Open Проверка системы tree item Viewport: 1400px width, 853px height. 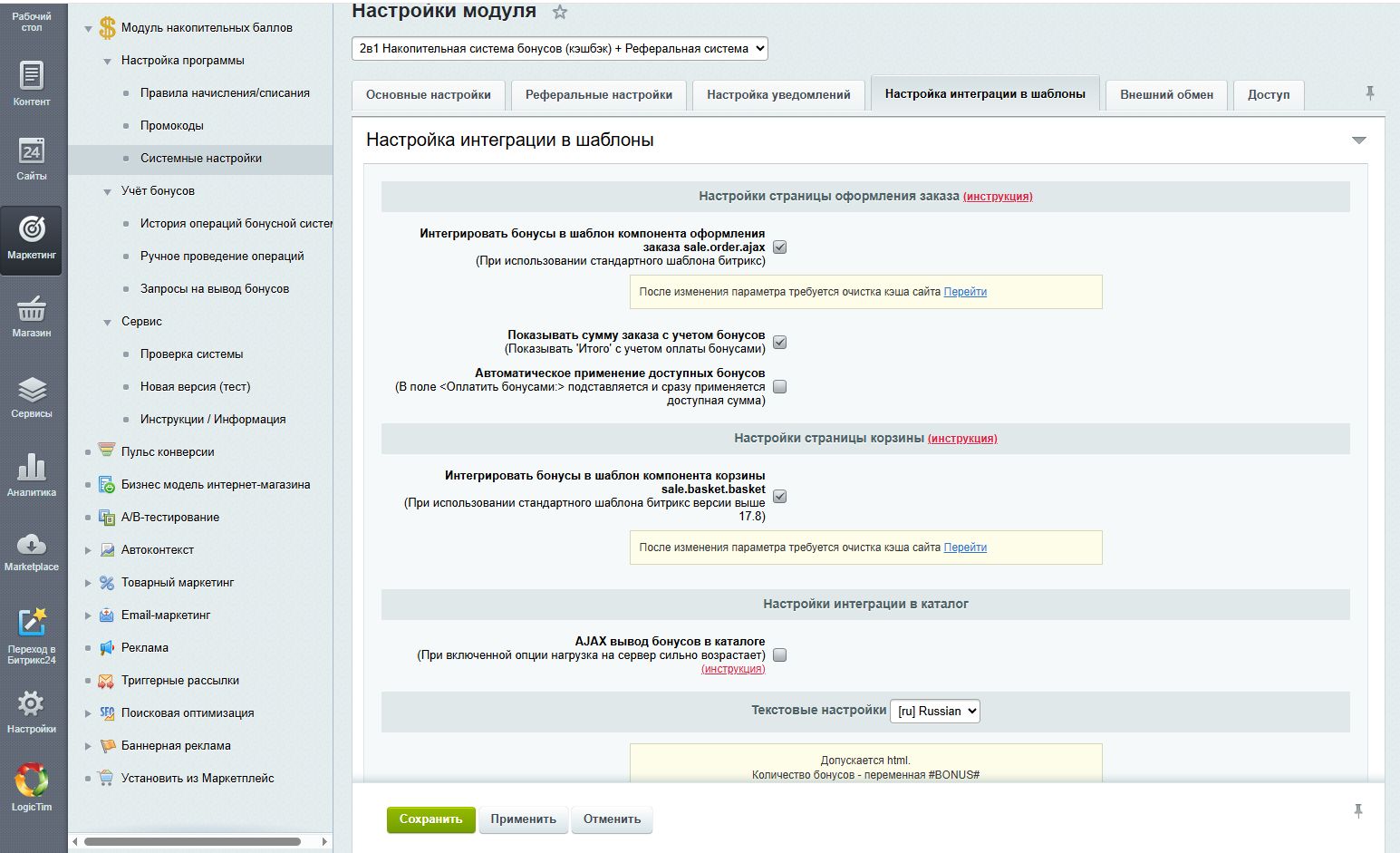point(192,354)
